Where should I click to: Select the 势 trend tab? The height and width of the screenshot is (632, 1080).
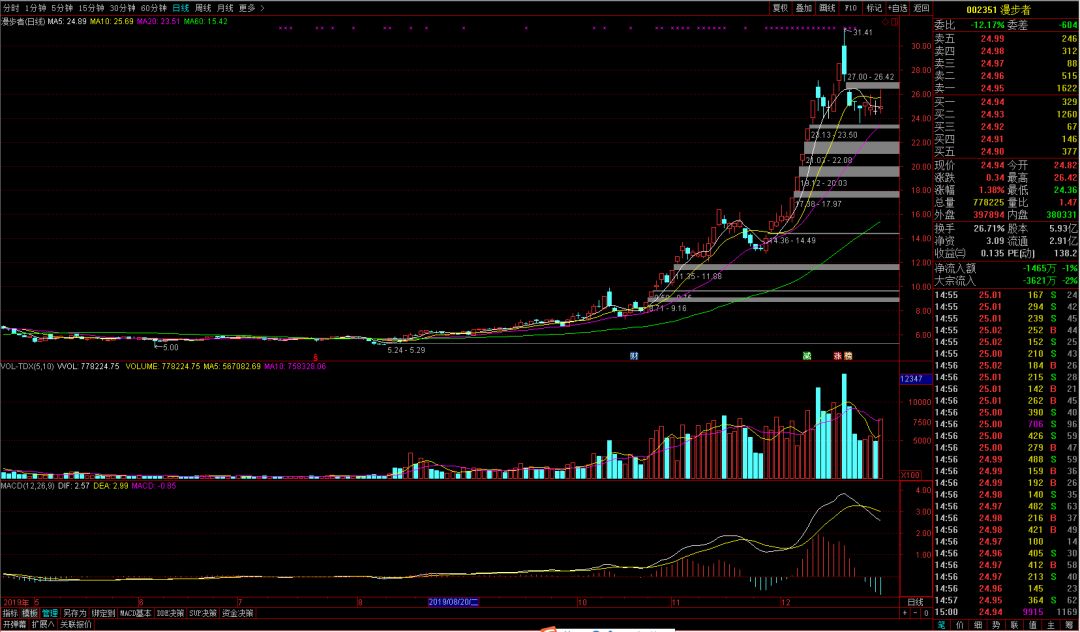(x=996, y=625)
